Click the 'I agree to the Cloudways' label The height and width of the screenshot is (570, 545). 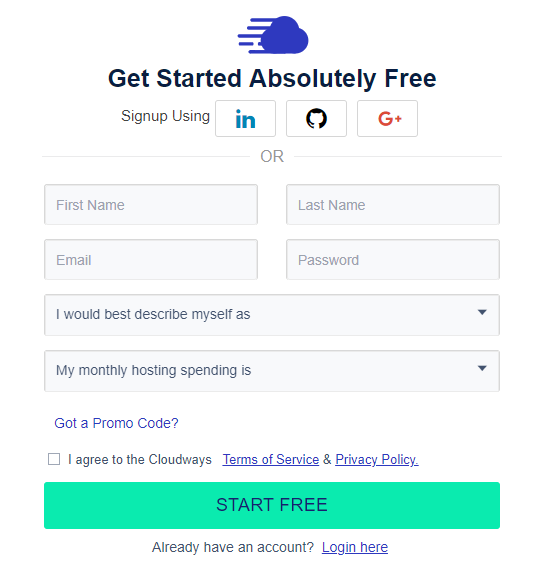pos(140,459)
